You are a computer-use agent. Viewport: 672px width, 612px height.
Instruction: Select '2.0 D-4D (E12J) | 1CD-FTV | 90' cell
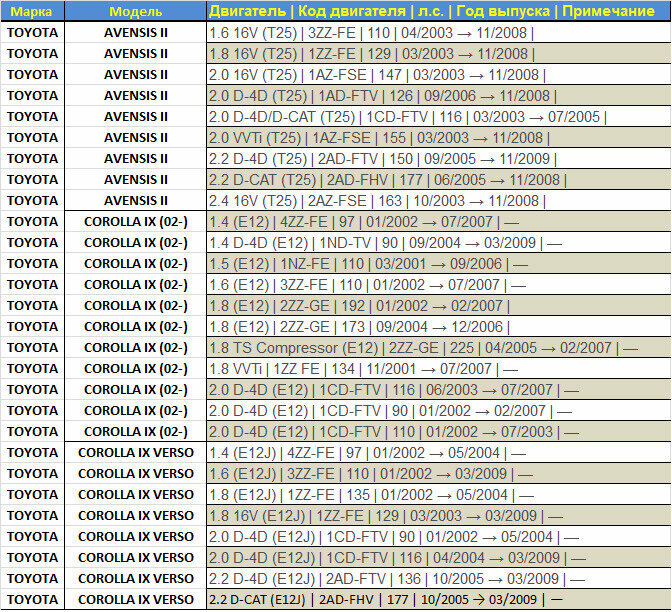click(x=439, y=537)
